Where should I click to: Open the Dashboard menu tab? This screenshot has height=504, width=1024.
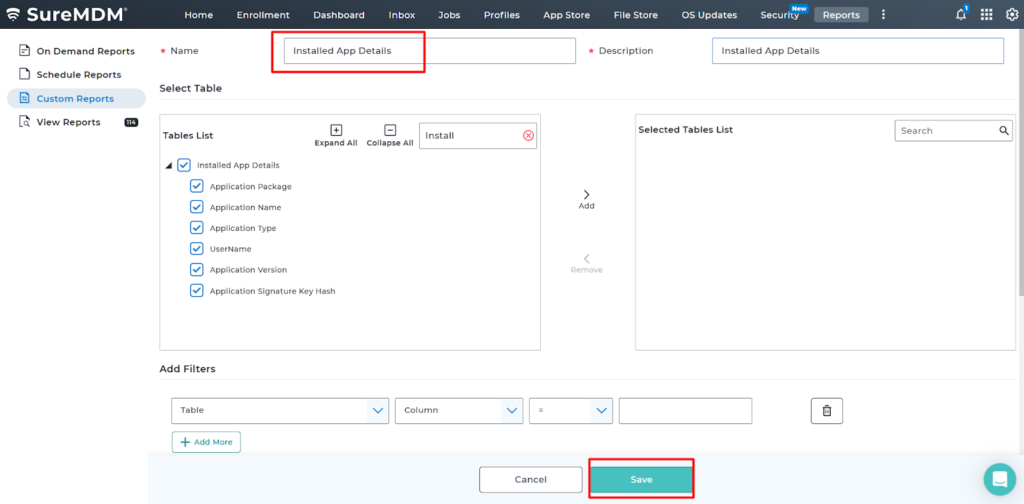(x=338, y=15)
